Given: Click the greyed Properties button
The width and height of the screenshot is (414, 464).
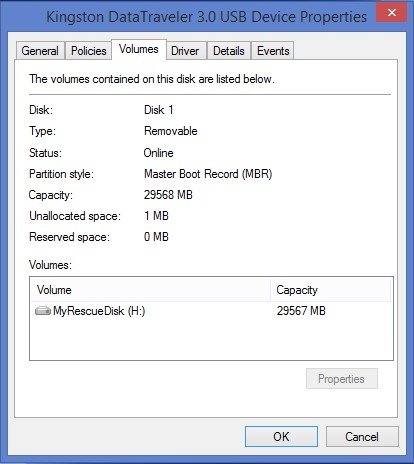Looking at the screenshot, I should point(342,379).
